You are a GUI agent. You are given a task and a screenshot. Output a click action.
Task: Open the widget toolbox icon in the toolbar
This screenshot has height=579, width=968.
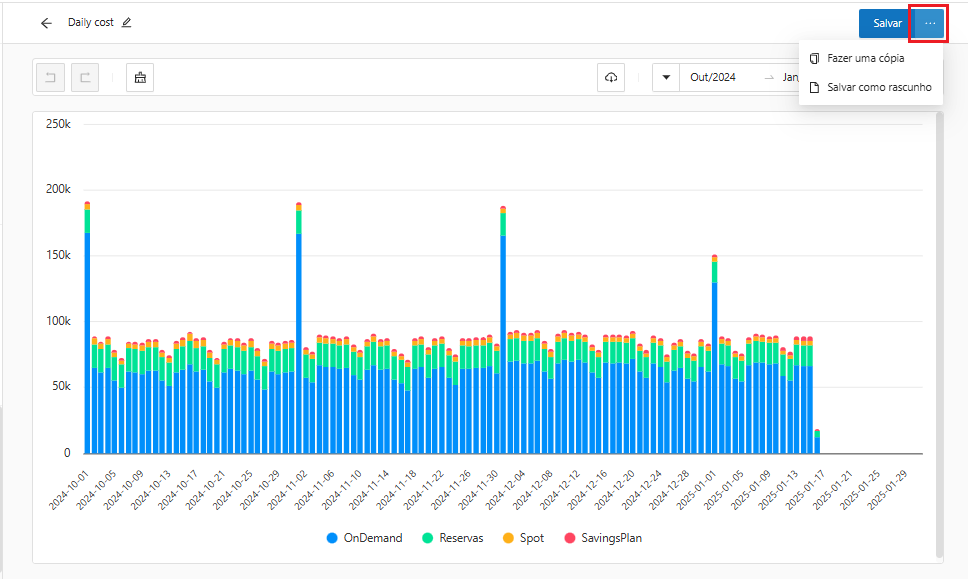click(x=140, y=77)
